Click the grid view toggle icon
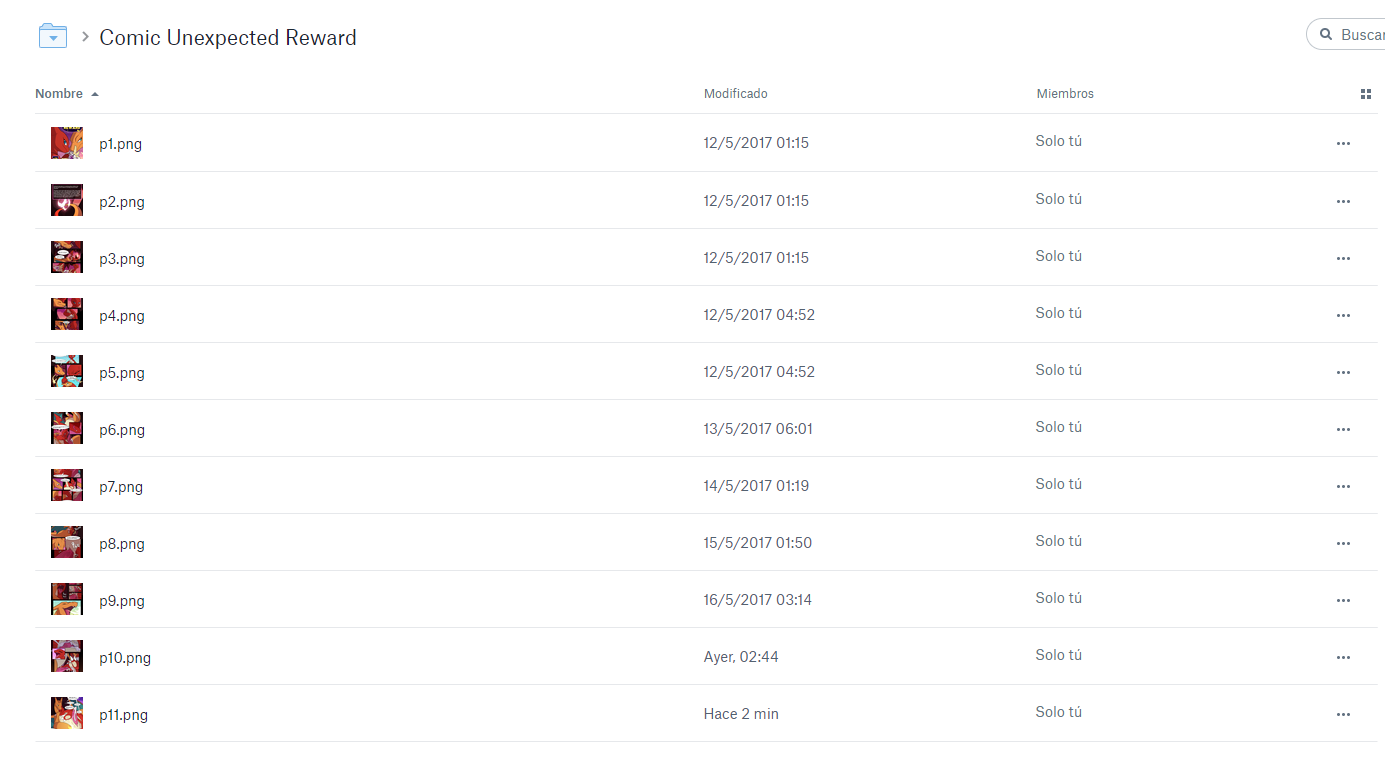This screenshot has width=1385, height=767. pos(1366,94)
